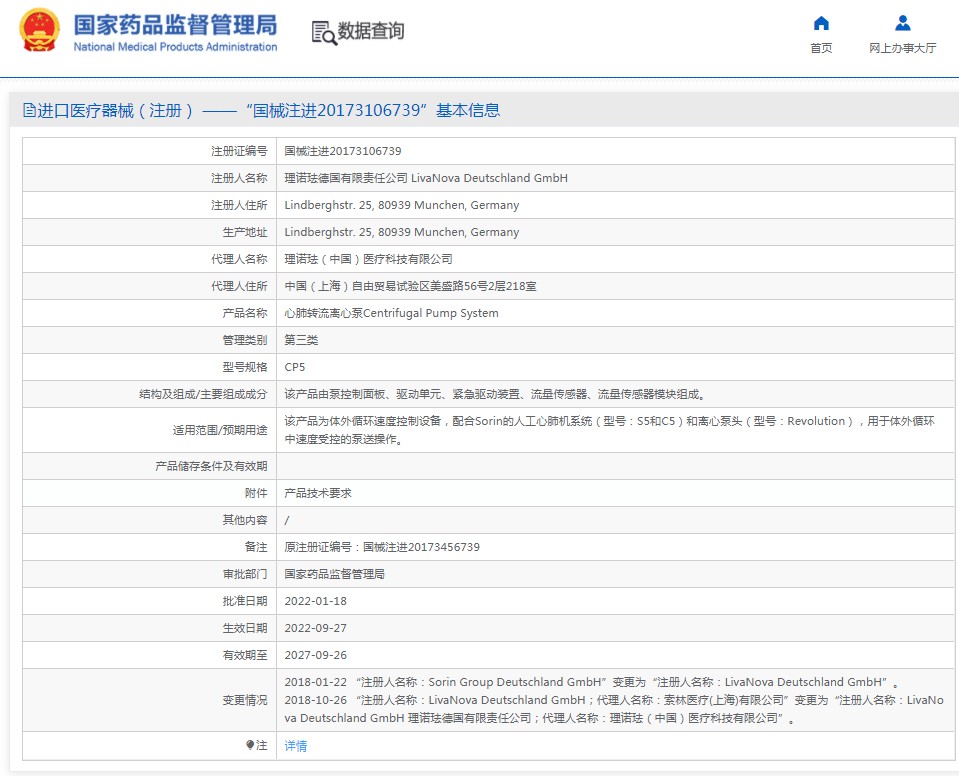Click the 型号规格 row label
The image size is (959, 776).
tap(245, 367)
